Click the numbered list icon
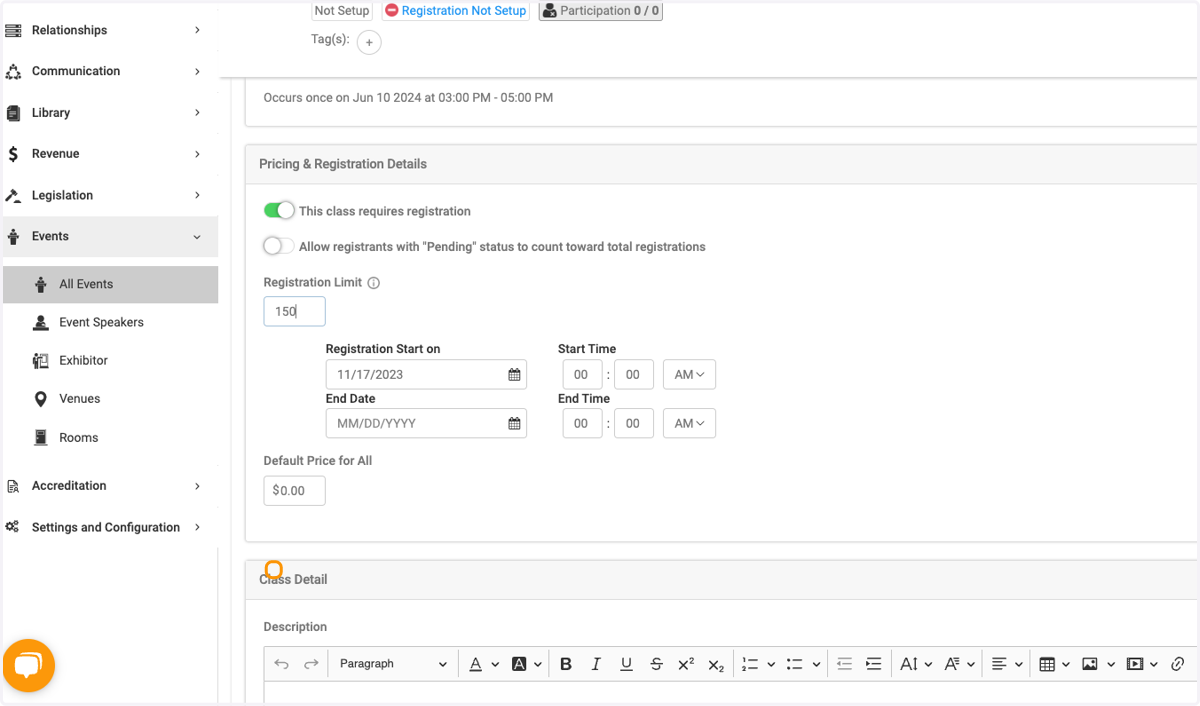The width and height of the screenshot is (1200, 706). coord(750,664)
